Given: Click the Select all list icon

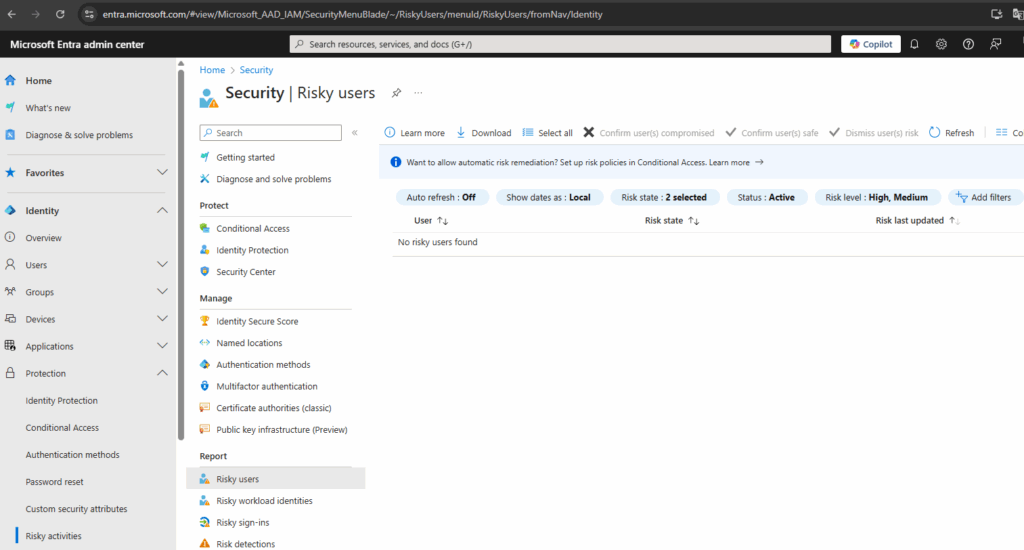Looking at the screenshot, I should coord(528,133).
